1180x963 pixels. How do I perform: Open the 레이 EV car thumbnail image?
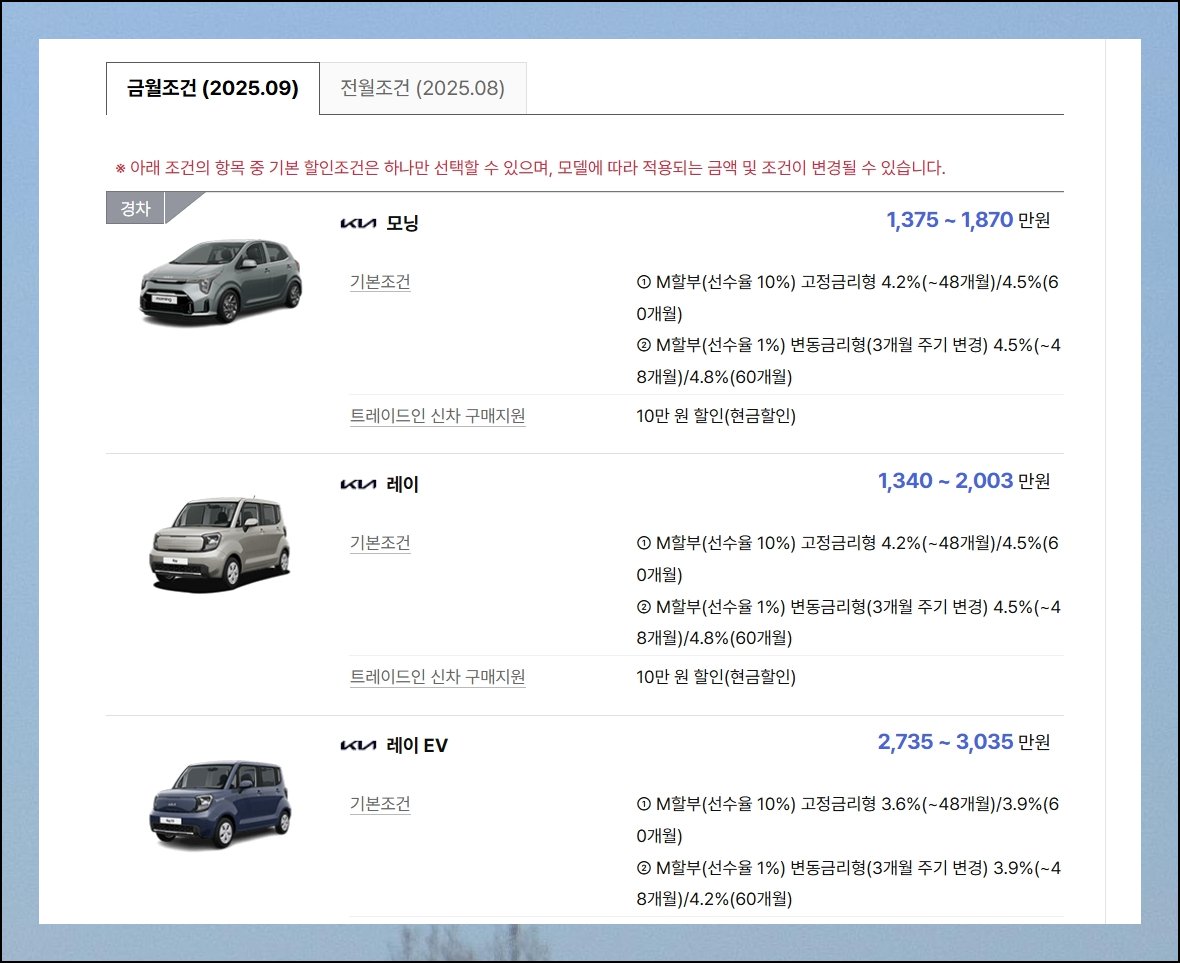[220, 804]
